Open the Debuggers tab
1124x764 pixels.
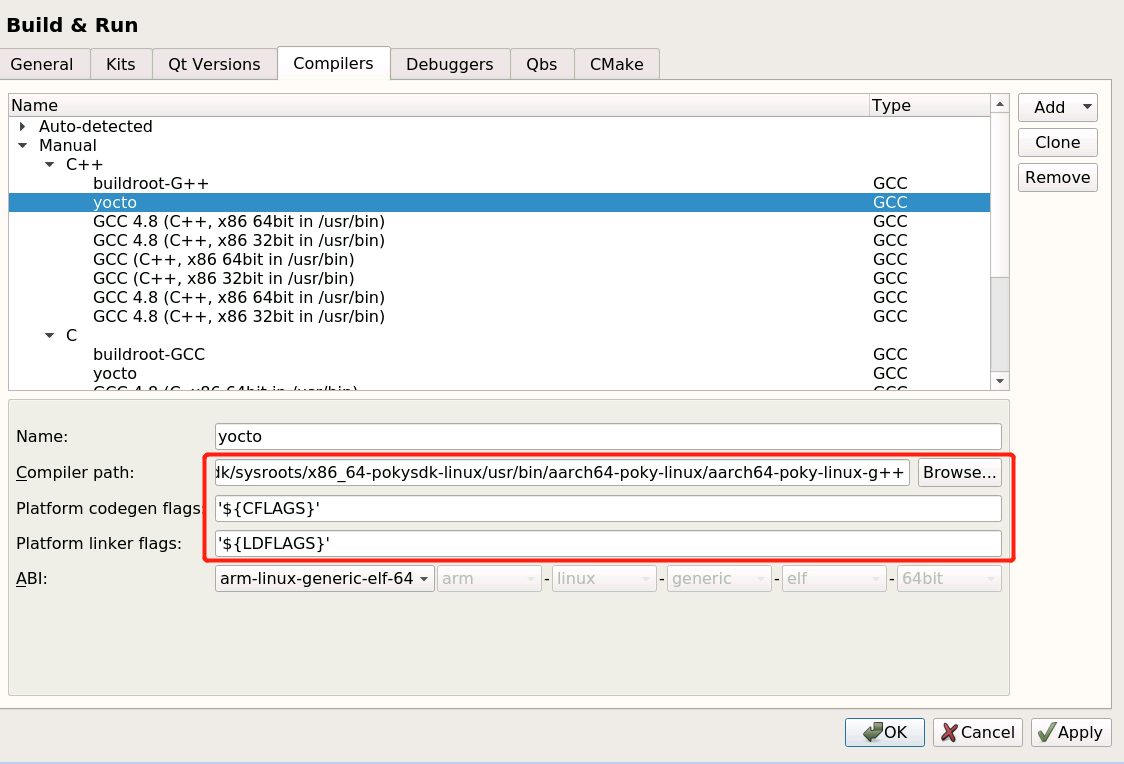click(x=449, y=63)
